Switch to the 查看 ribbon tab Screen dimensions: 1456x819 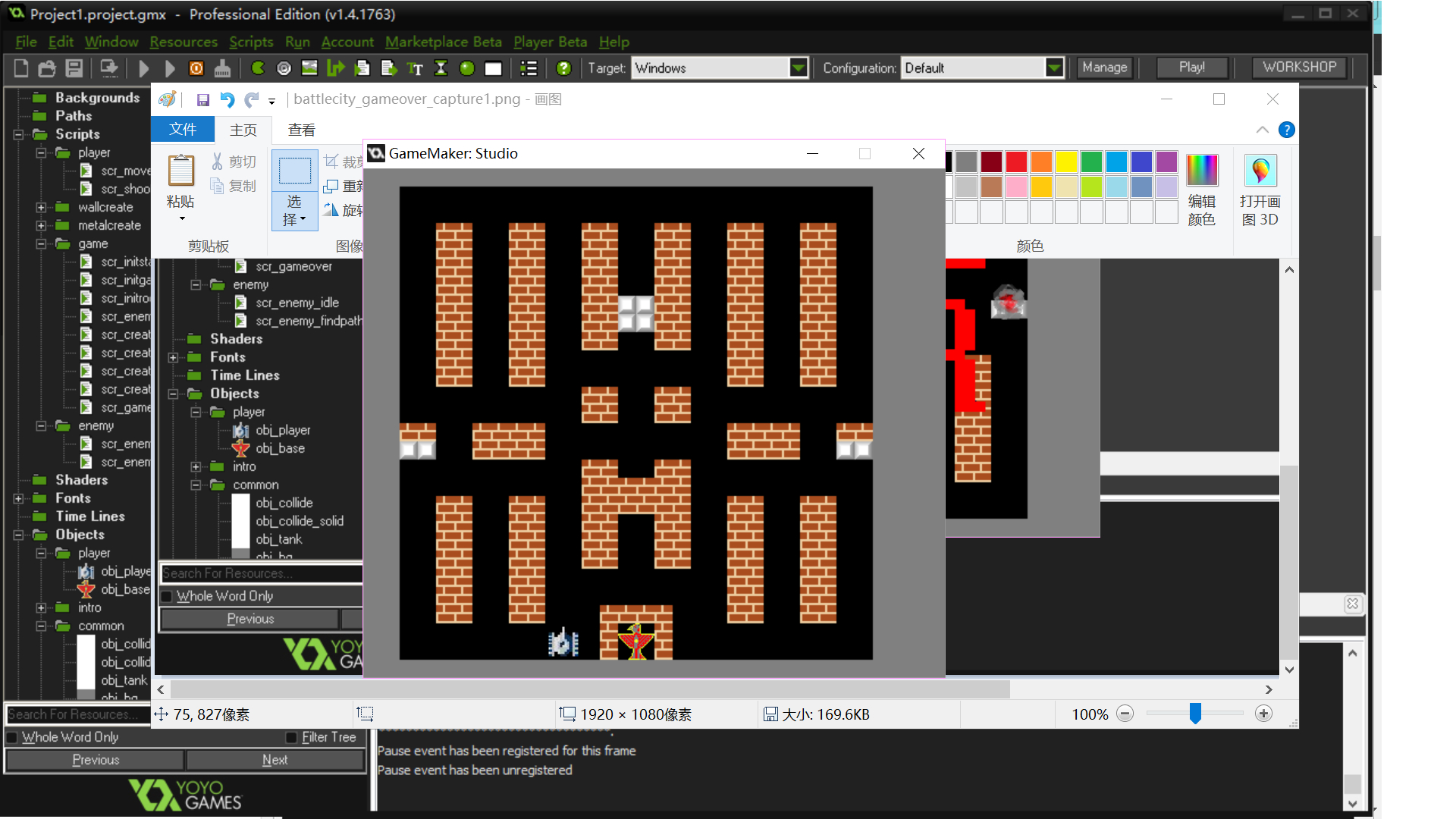coord(301,130)
